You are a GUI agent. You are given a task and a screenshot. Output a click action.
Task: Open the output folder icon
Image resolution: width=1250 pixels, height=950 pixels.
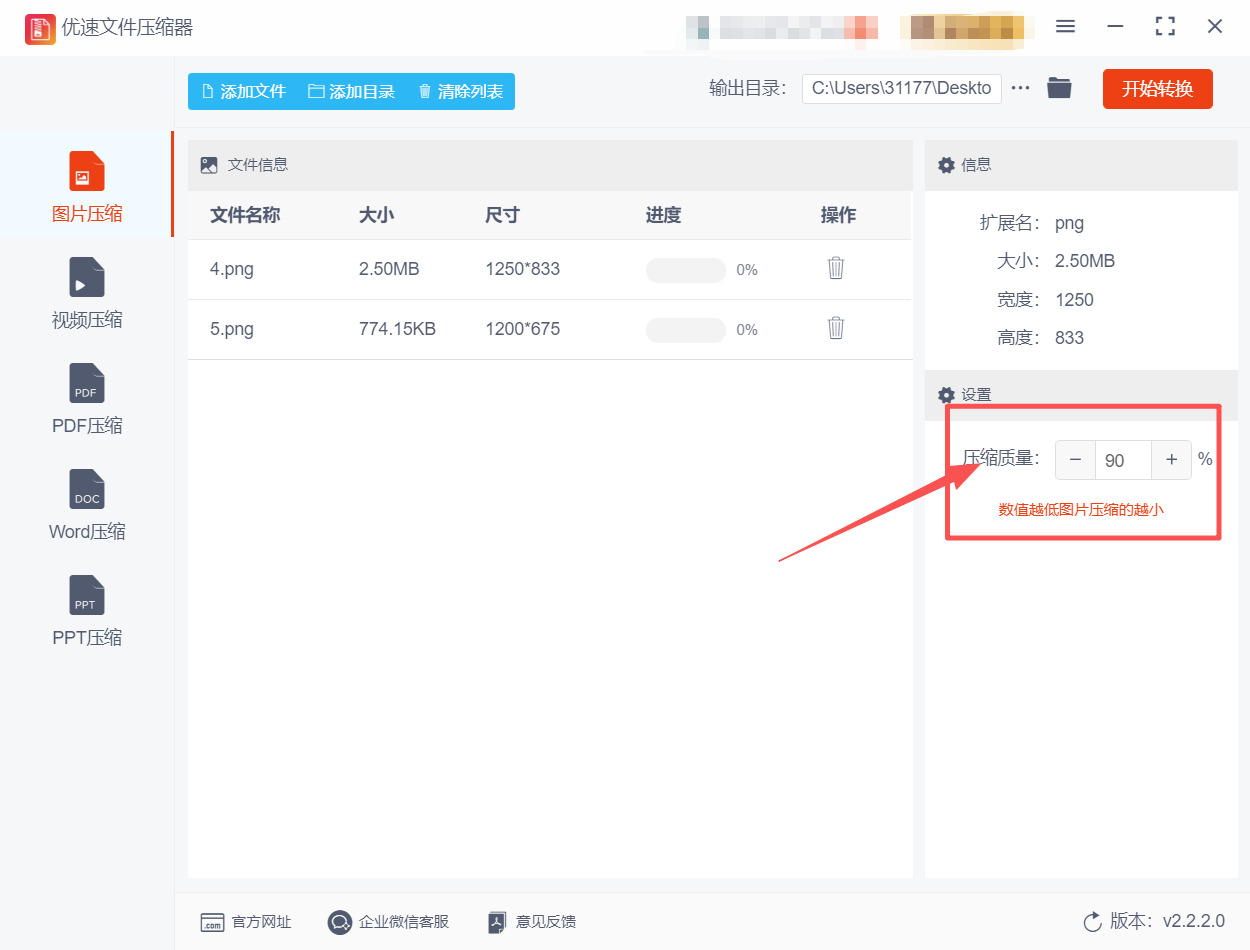pyautogui.click(x=1059, y=88)
